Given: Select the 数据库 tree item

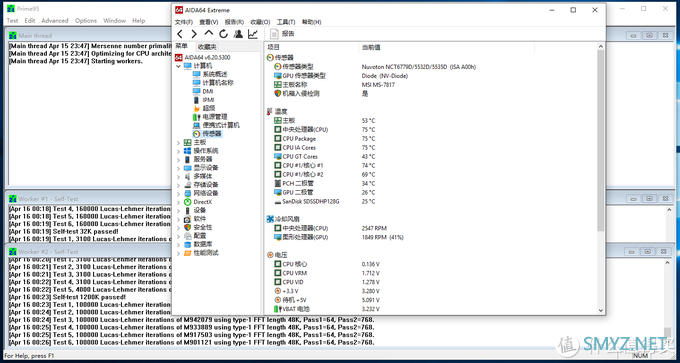Looking at the screenshot, I should pos(198,244).
